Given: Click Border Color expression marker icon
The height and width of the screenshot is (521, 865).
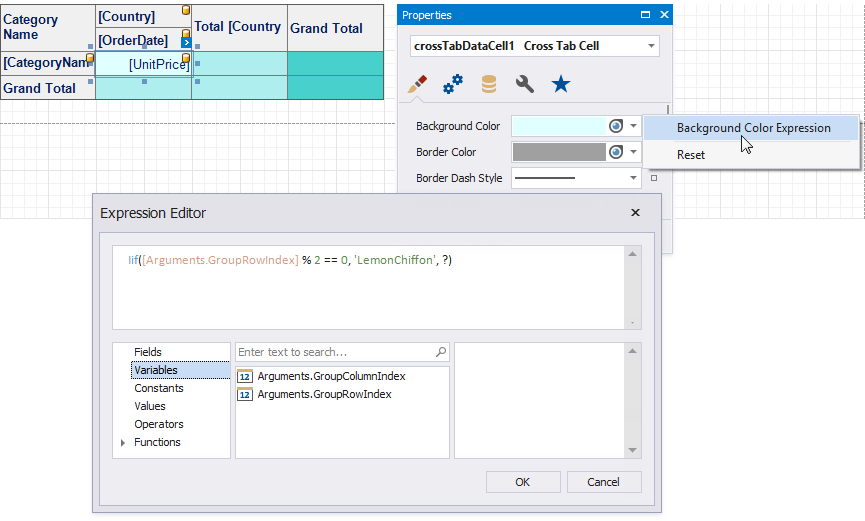Looking at the screenshot, I should pos(616,152).
